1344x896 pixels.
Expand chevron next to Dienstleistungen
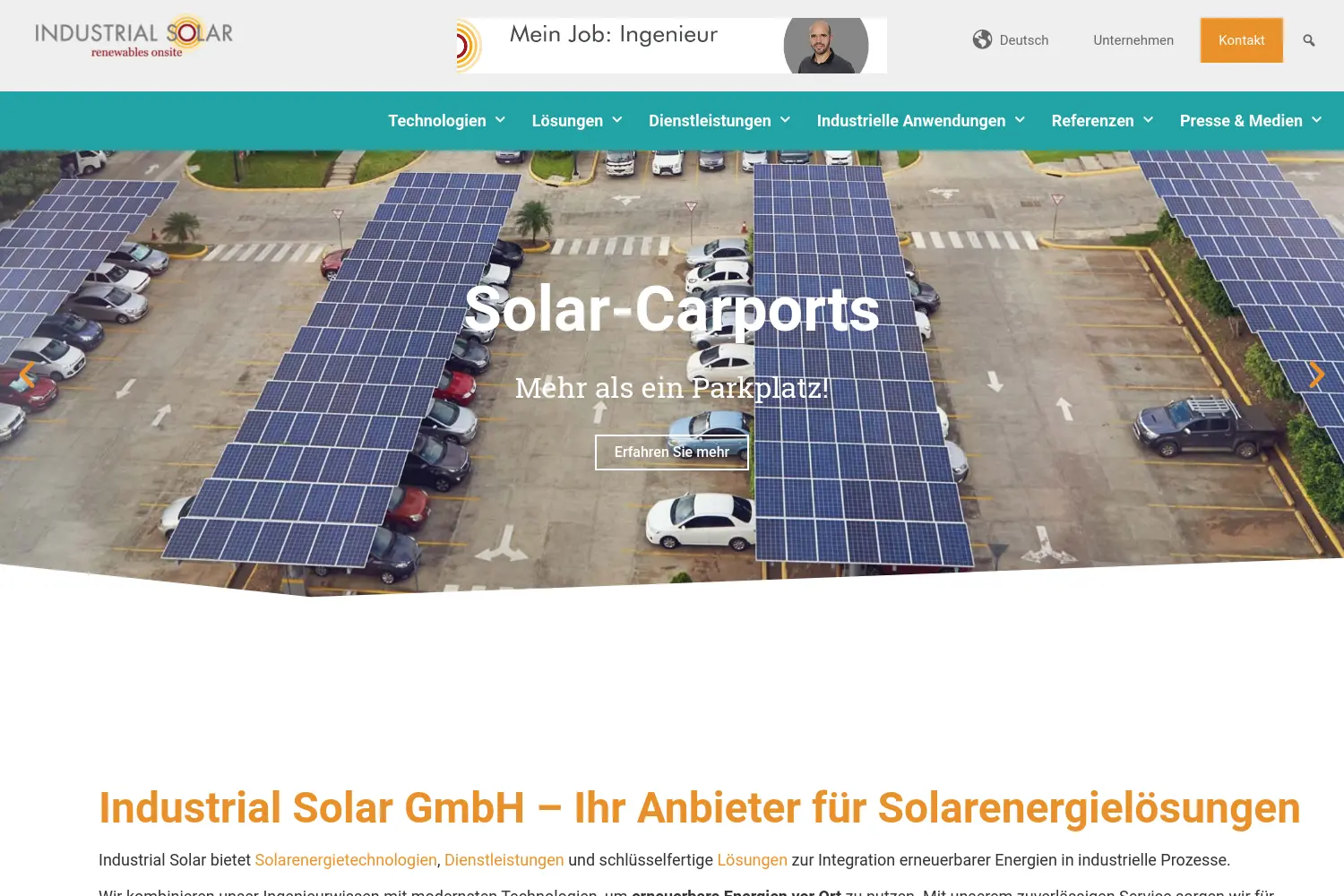pos(785,120)
